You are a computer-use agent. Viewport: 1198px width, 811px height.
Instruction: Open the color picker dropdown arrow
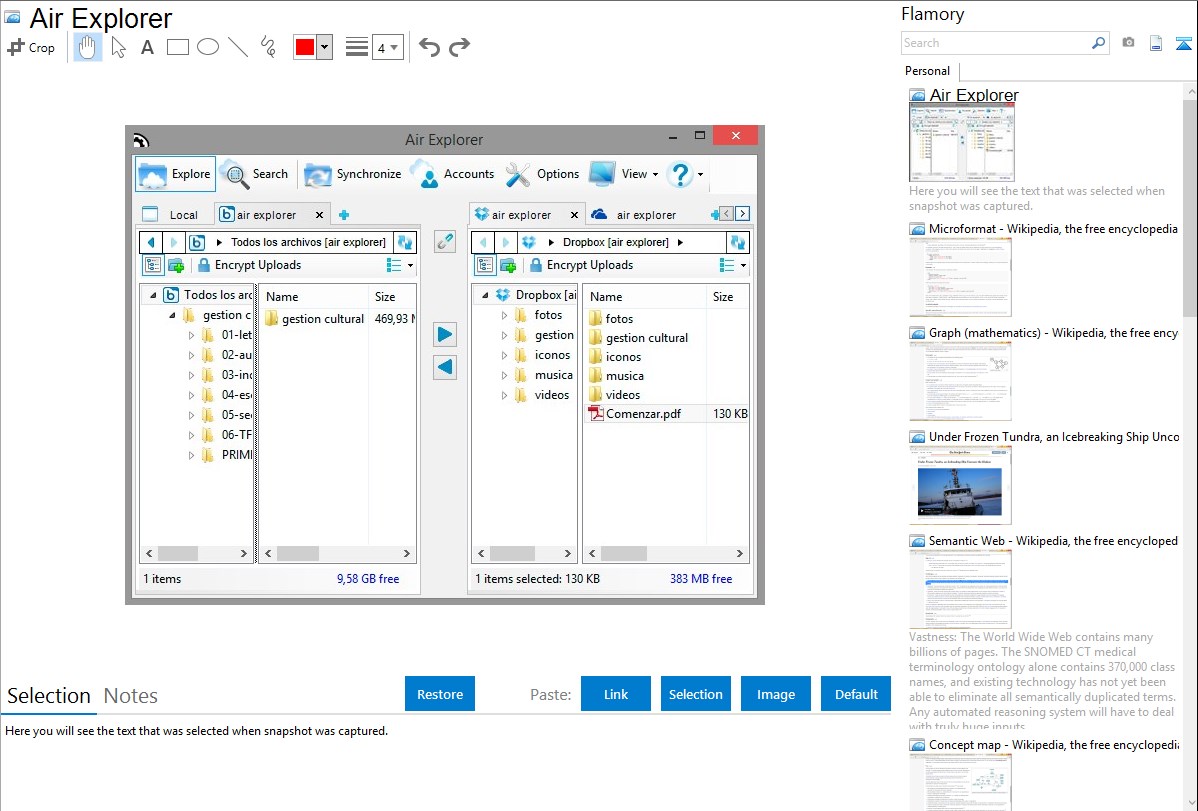coord(325,47)
